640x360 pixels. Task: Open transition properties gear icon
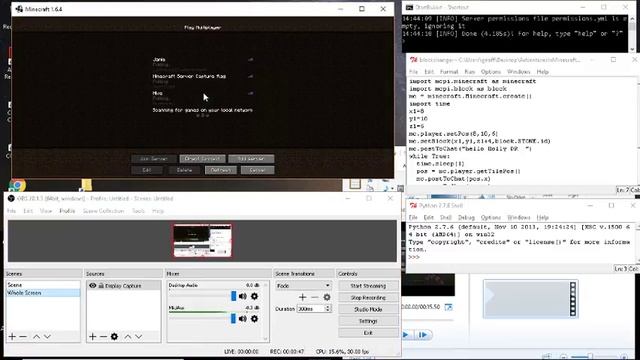(327, 297)
